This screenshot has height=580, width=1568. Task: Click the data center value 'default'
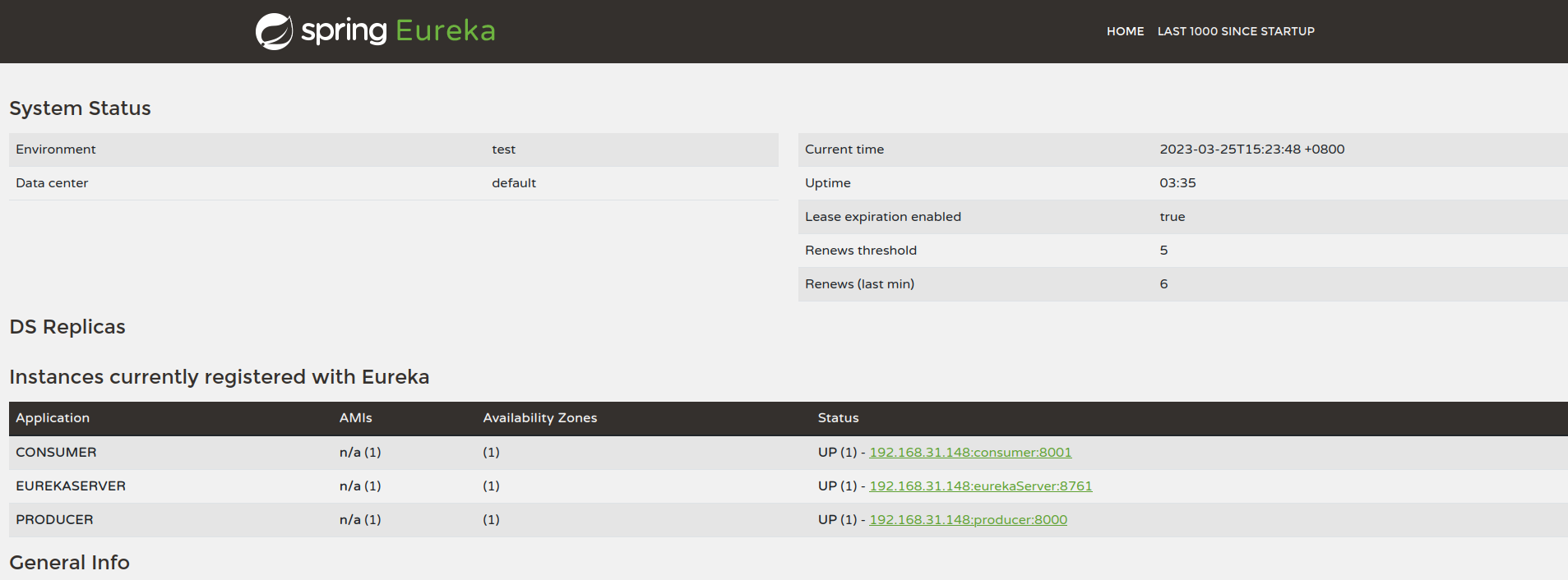[514, 183]
